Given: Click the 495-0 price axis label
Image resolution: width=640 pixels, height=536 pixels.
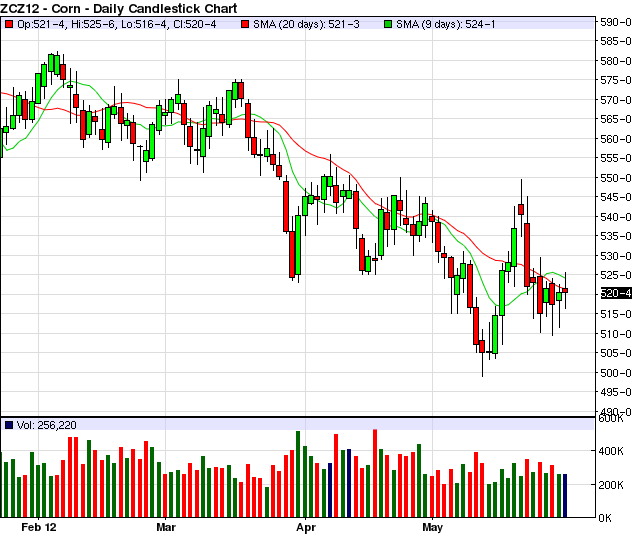Looking at the screenshot, I should 616,392.
